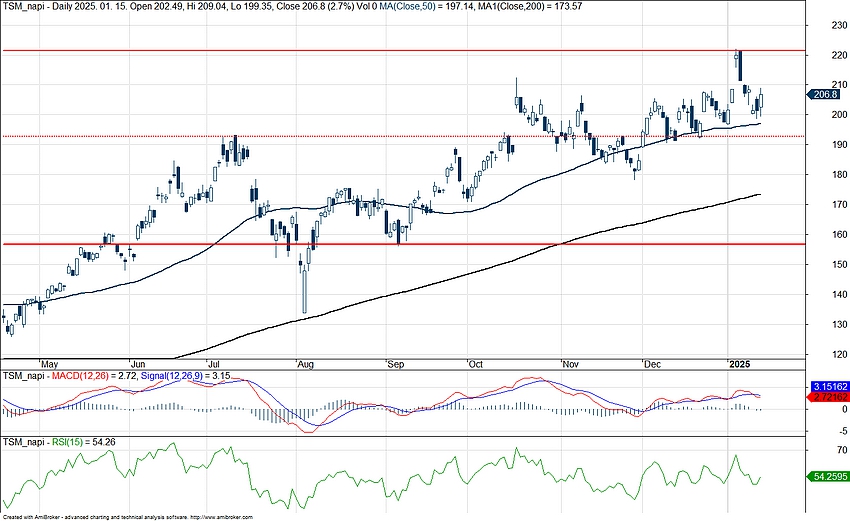850x521 pixels.
Task: Click the 2.72162 MACD value label
Action: tap(830, 397)
